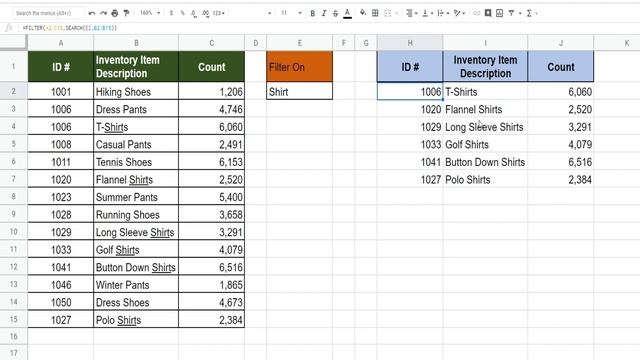The image size is (640, 360).
Task: Open the fill color picker
Action: click(363, 13)
